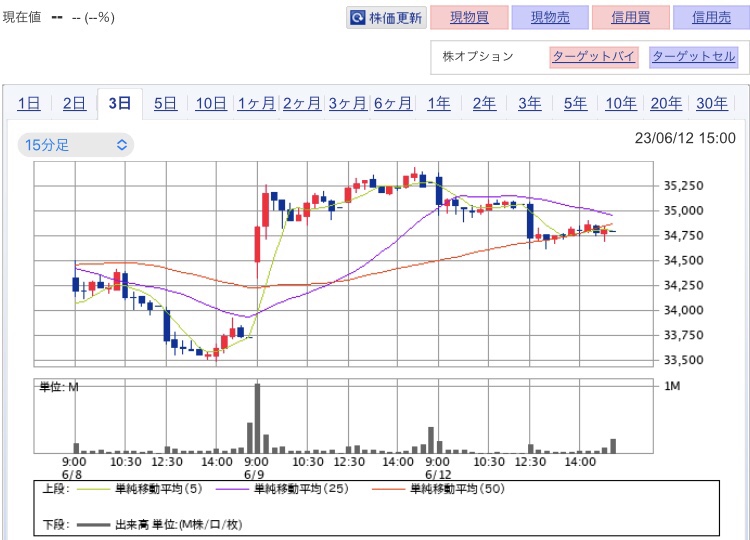The height and width of the screenshot is (540, 750).
Task: Switch to the 1ヶ月 chart tab
Action: (x=256, y=103)
